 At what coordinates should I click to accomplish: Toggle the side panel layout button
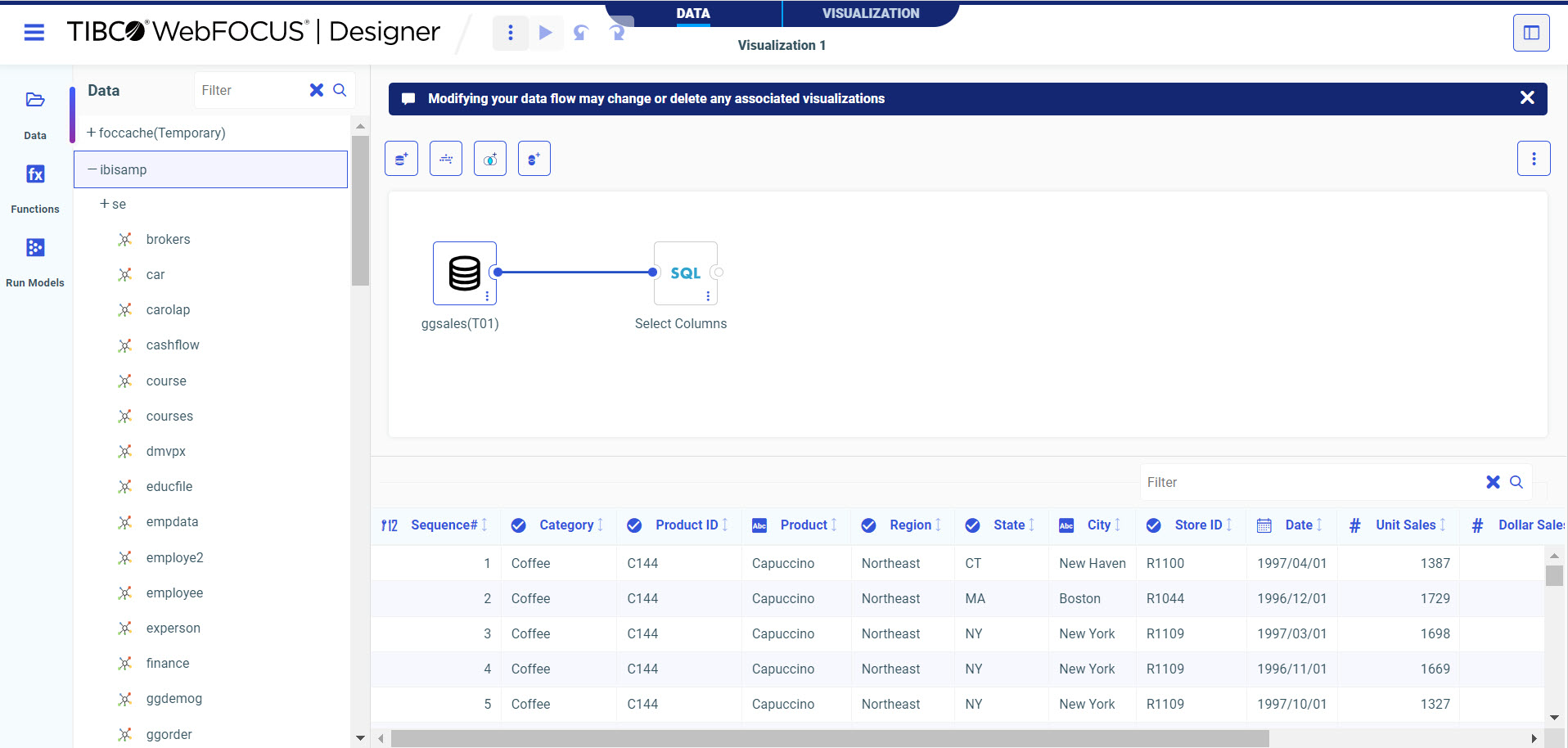point(1530,33)
